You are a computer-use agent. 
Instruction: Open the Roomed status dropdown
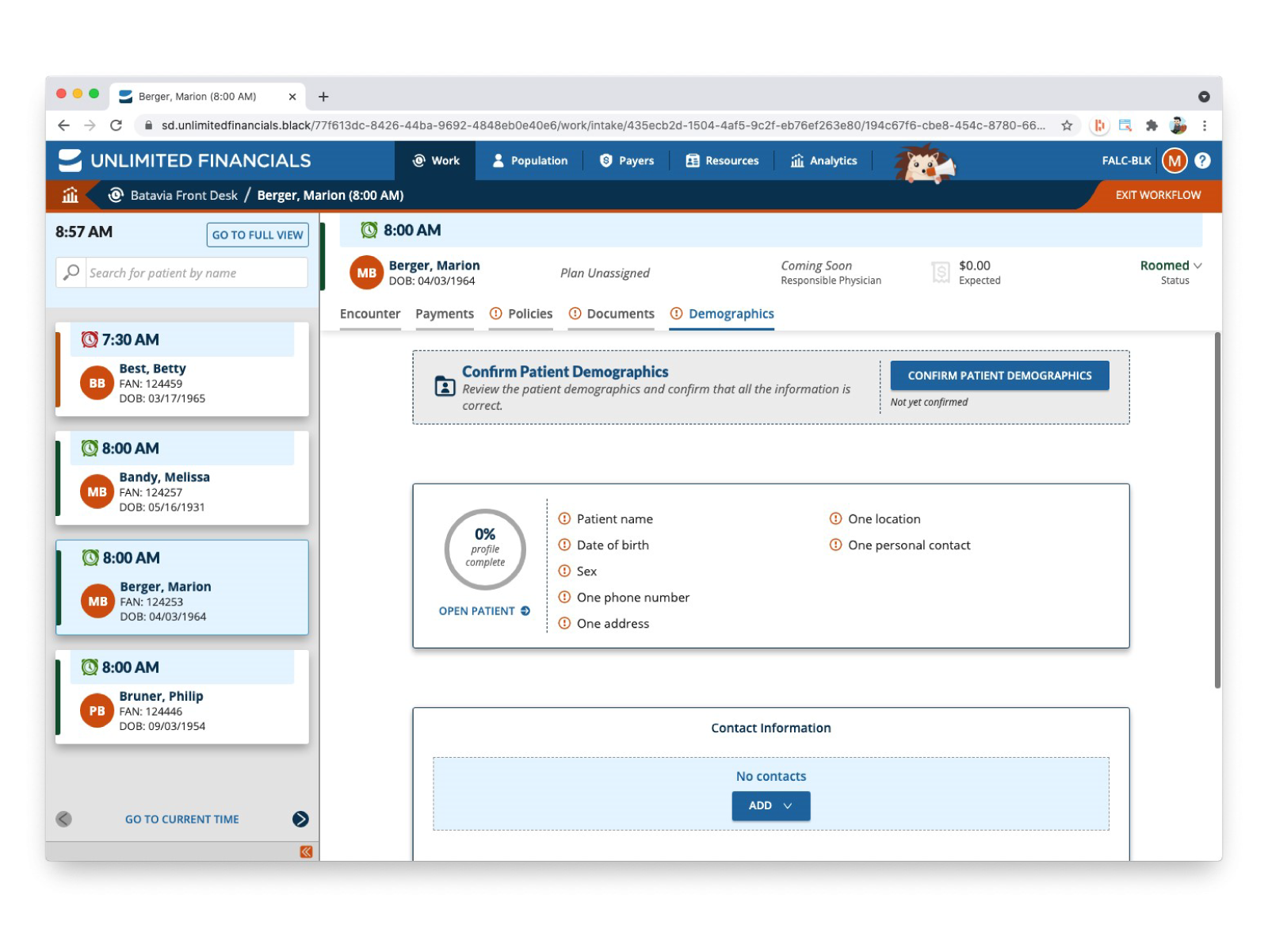click(1171, 266)
